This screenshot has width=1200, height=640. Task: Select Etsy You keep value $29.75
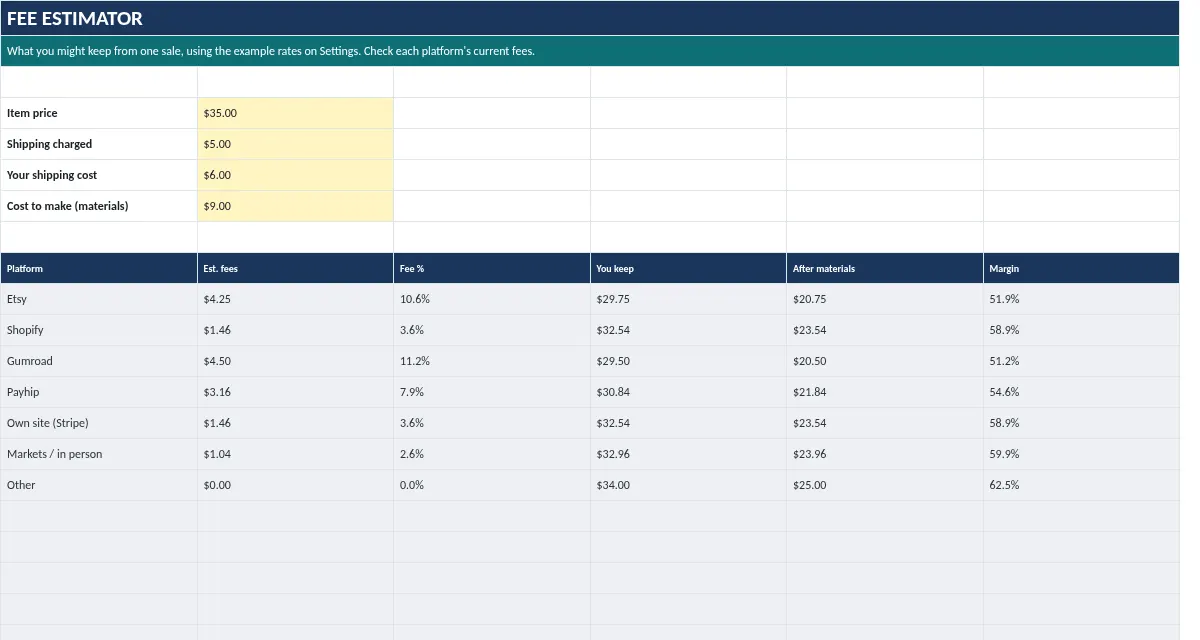(688, 299)
